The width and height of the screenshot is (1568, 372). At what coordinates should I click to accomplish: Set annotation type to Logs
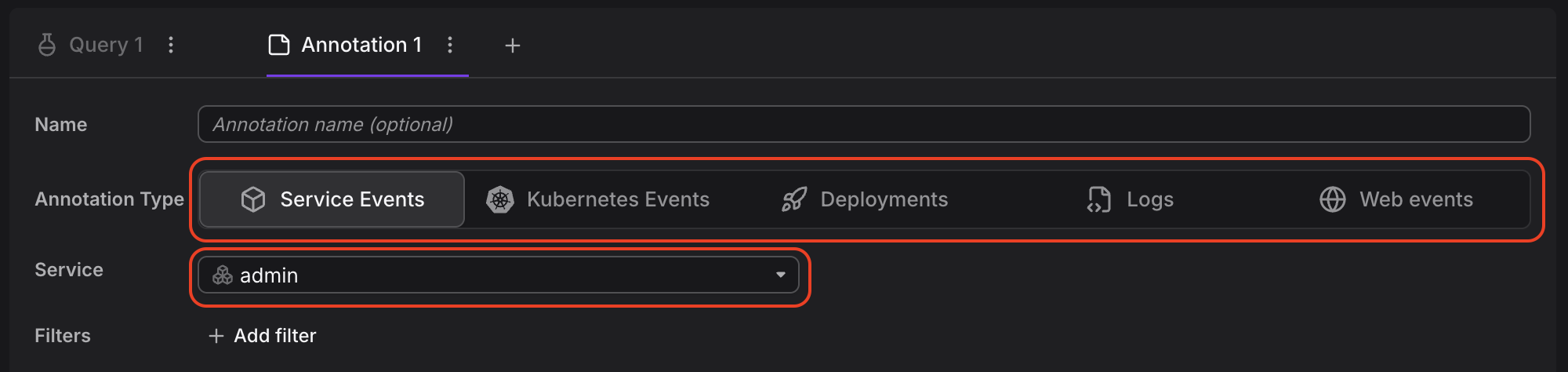point(1131,199)
